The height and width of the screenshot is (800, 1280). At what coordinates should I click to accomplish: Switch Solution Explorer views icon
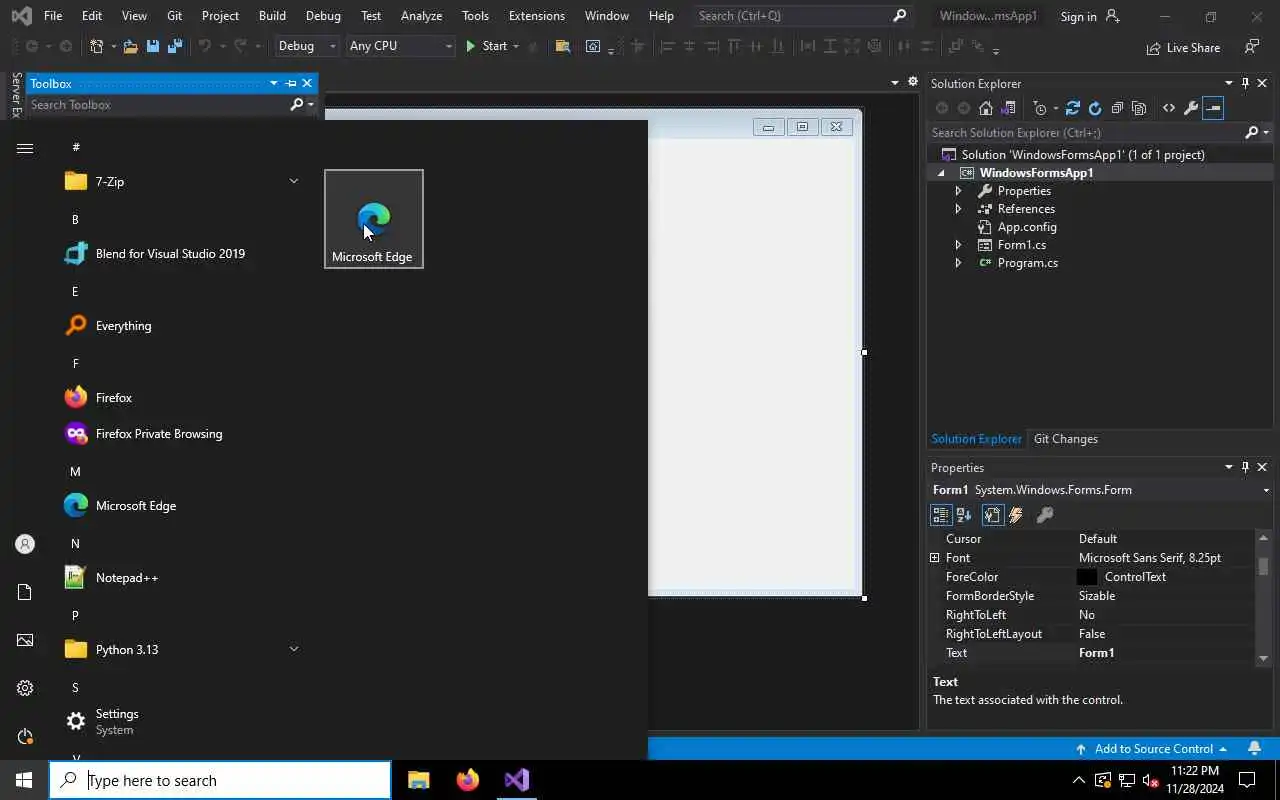[1008, 108]
